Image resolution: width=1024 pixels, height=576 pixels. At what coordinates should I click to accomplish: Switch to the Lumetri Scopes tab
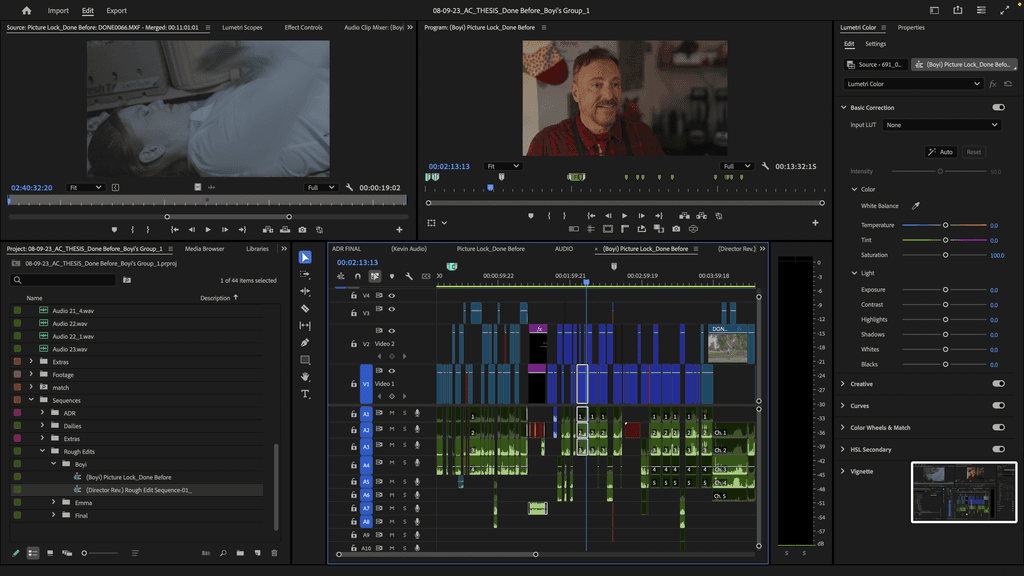[x=242, y=27]
